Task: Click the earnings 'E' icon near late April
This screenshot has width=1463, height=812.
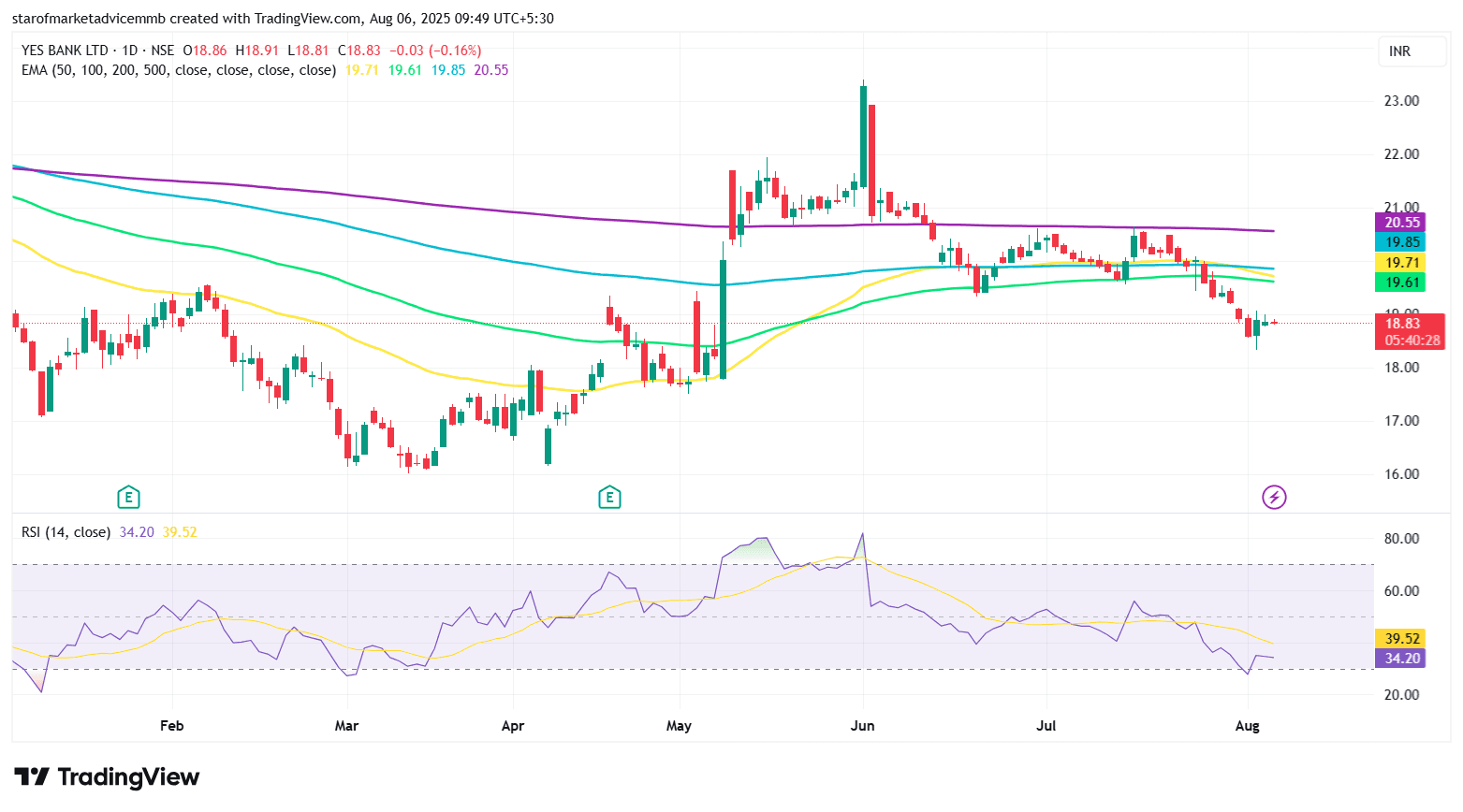Action: pos(609,497)
